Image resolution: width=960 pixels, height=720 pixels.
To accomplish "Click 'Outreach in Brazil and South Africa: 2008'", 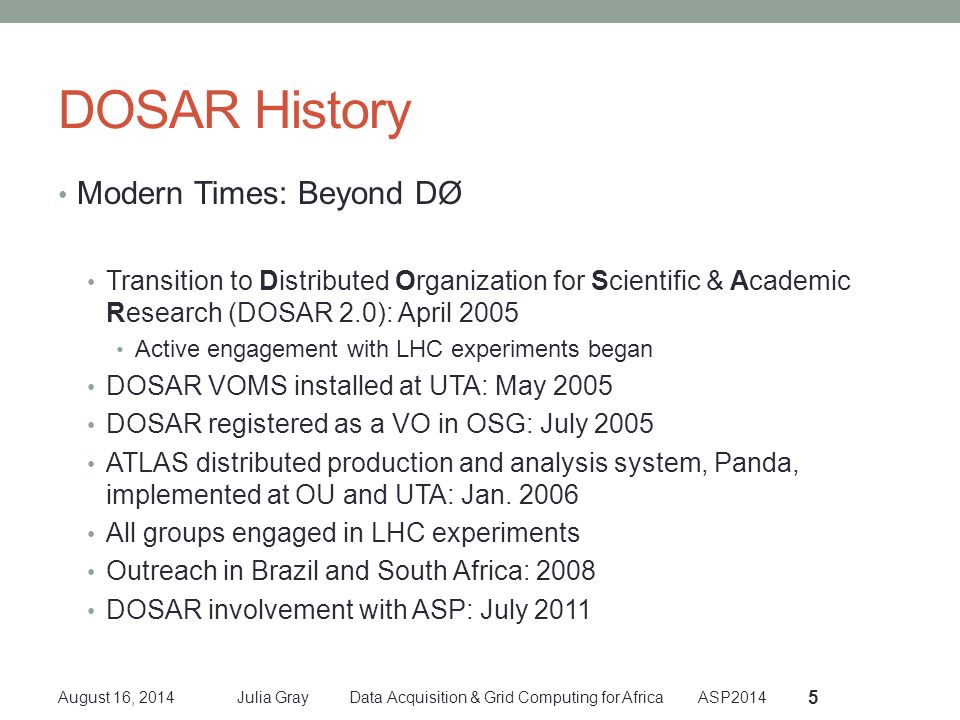I will click(351, 571).
